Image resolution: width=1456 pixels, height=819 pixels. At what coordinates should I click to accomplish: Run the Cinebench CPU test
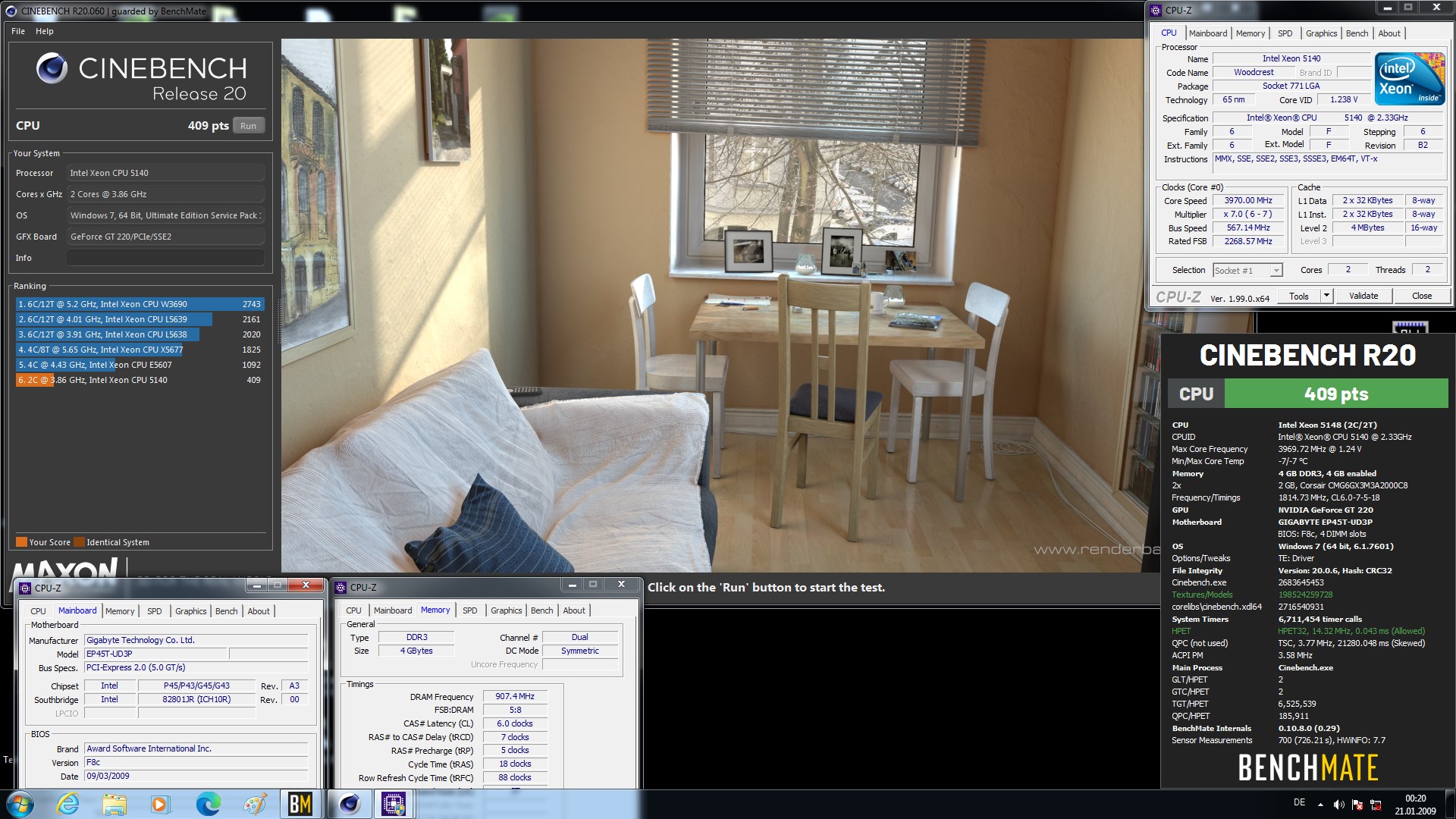[x=248, y=126]
